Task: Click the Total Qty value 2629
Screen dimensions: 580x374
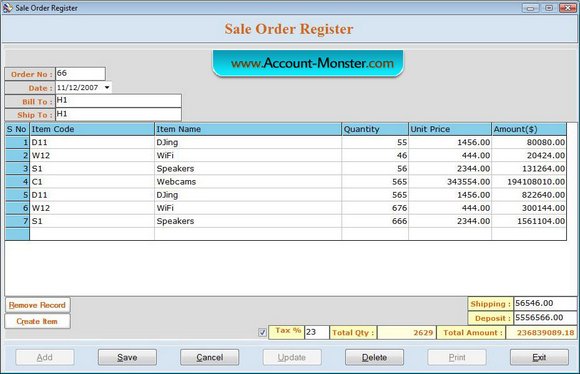Action: click(x=407, y=333)
